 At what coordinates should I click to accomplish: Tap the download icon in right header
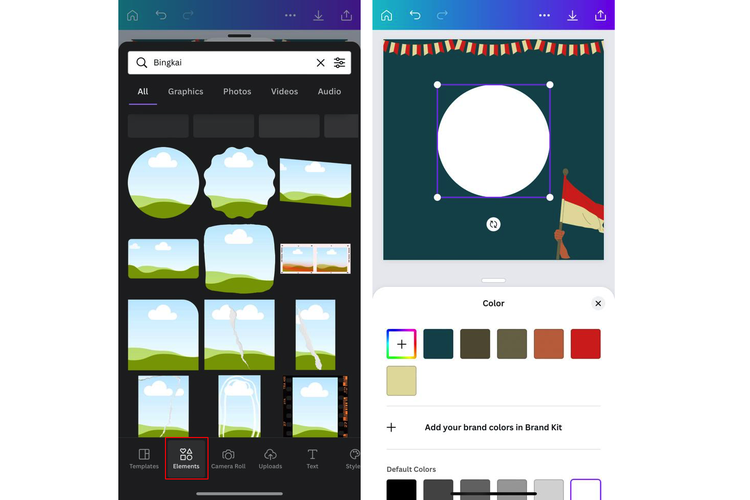pyautogui.click(x=572, y=15)
